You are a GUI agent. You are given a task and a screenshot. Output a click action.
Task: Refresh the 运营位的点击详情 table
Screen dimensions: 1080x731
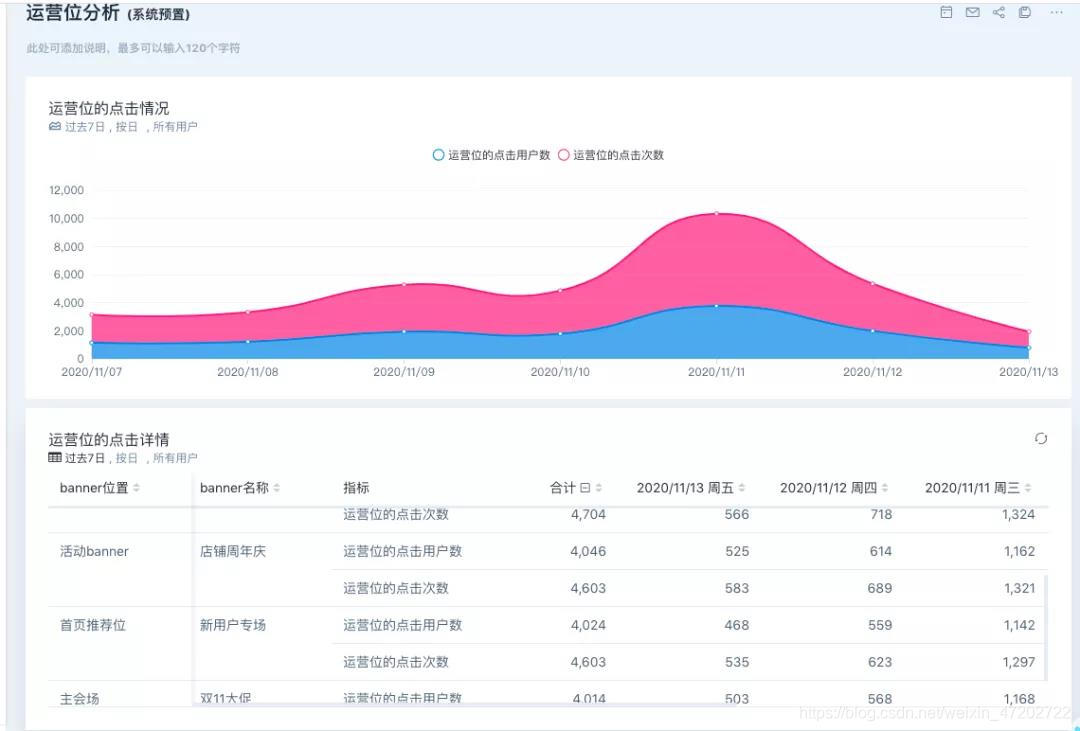tap(1041, 438)
